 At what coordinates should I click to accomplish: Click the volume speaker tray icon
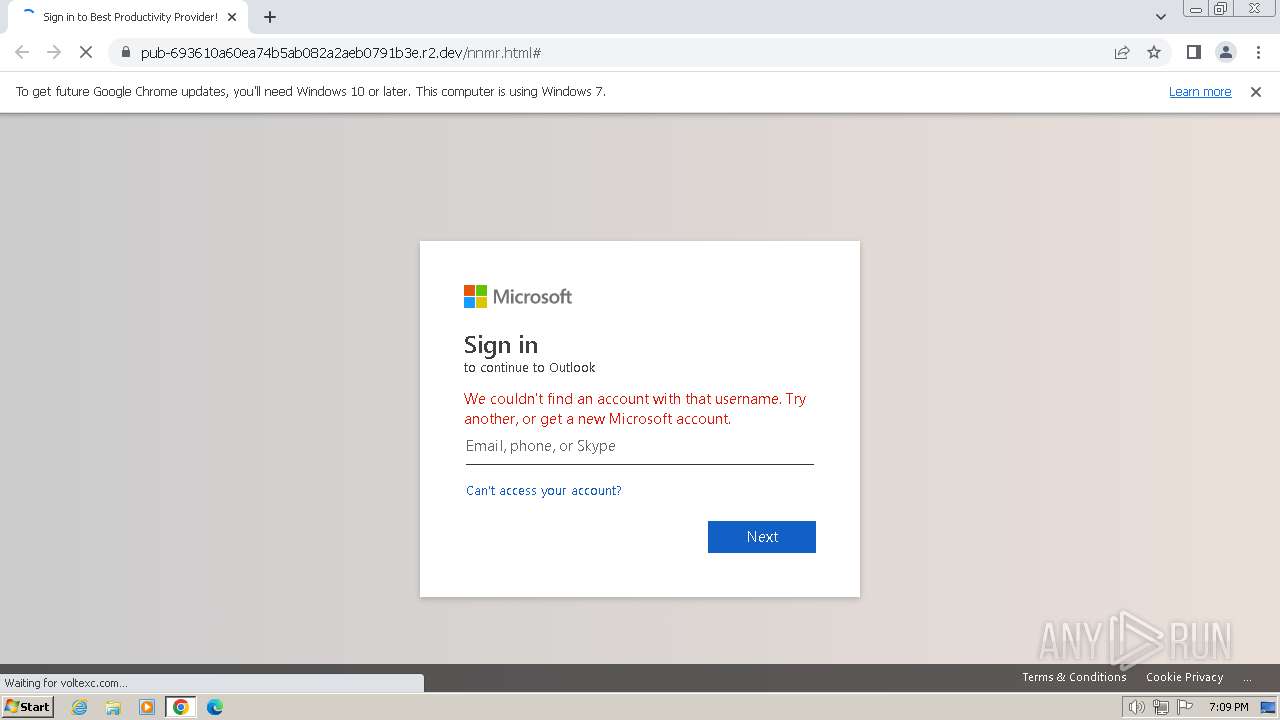coord(1136,707)
